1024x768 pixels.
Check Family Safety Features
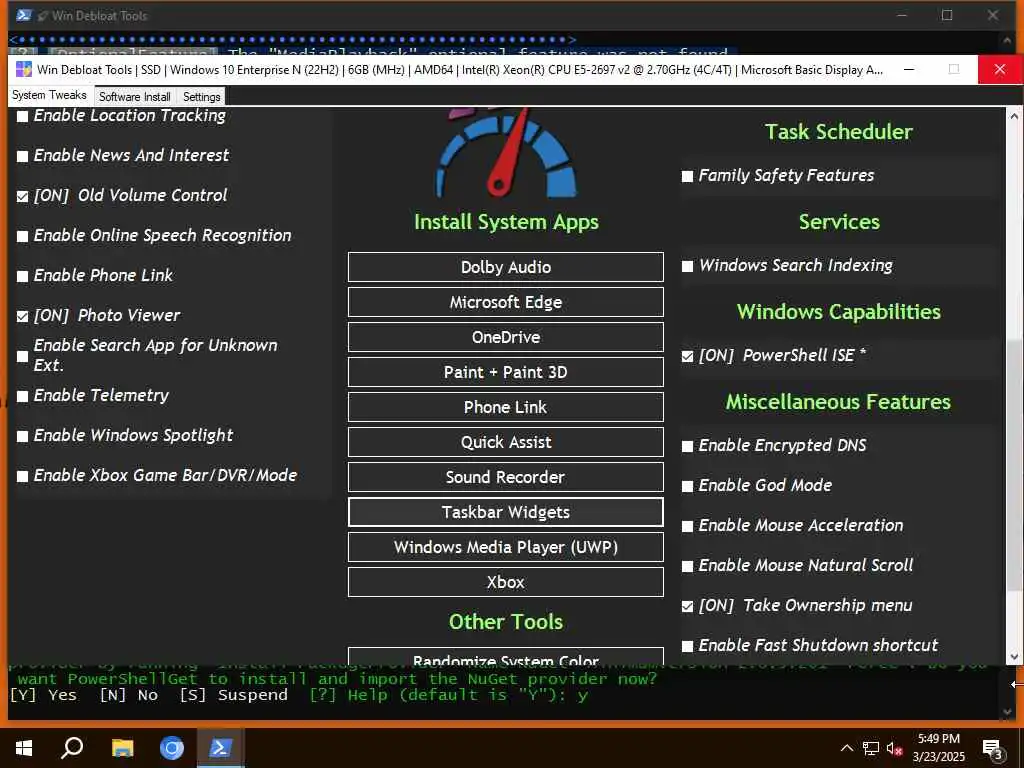click(x=687, y=176)
